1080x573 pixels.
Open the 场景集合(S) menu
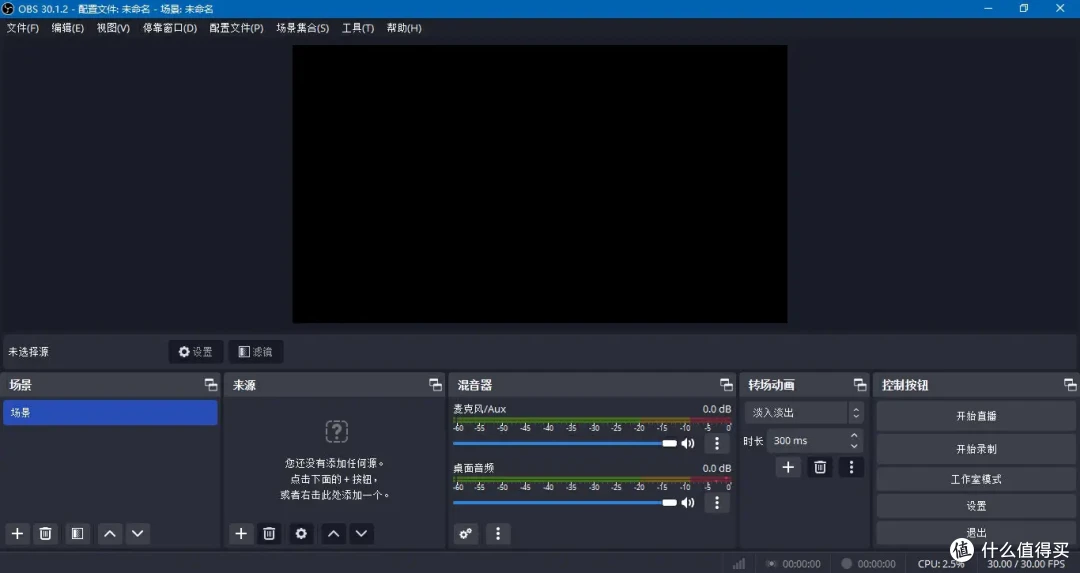point(302,28)
